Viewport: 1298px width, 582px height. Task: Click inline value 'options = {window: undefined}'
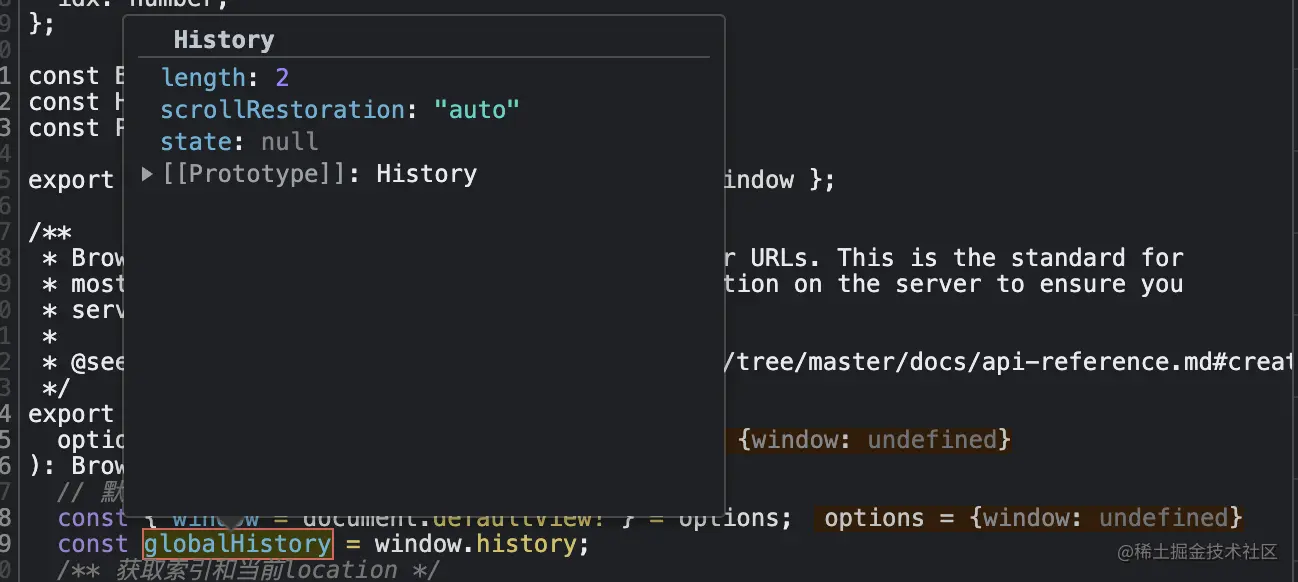tap(1033, 518)
